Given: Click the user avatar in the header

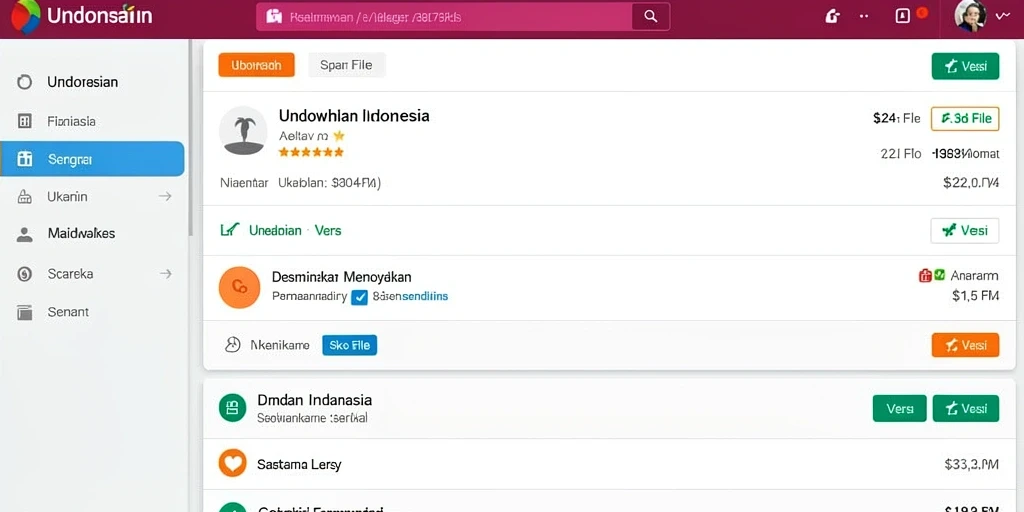Looking at the screenshot, I should pyautogui.click(x=970, y=16).
